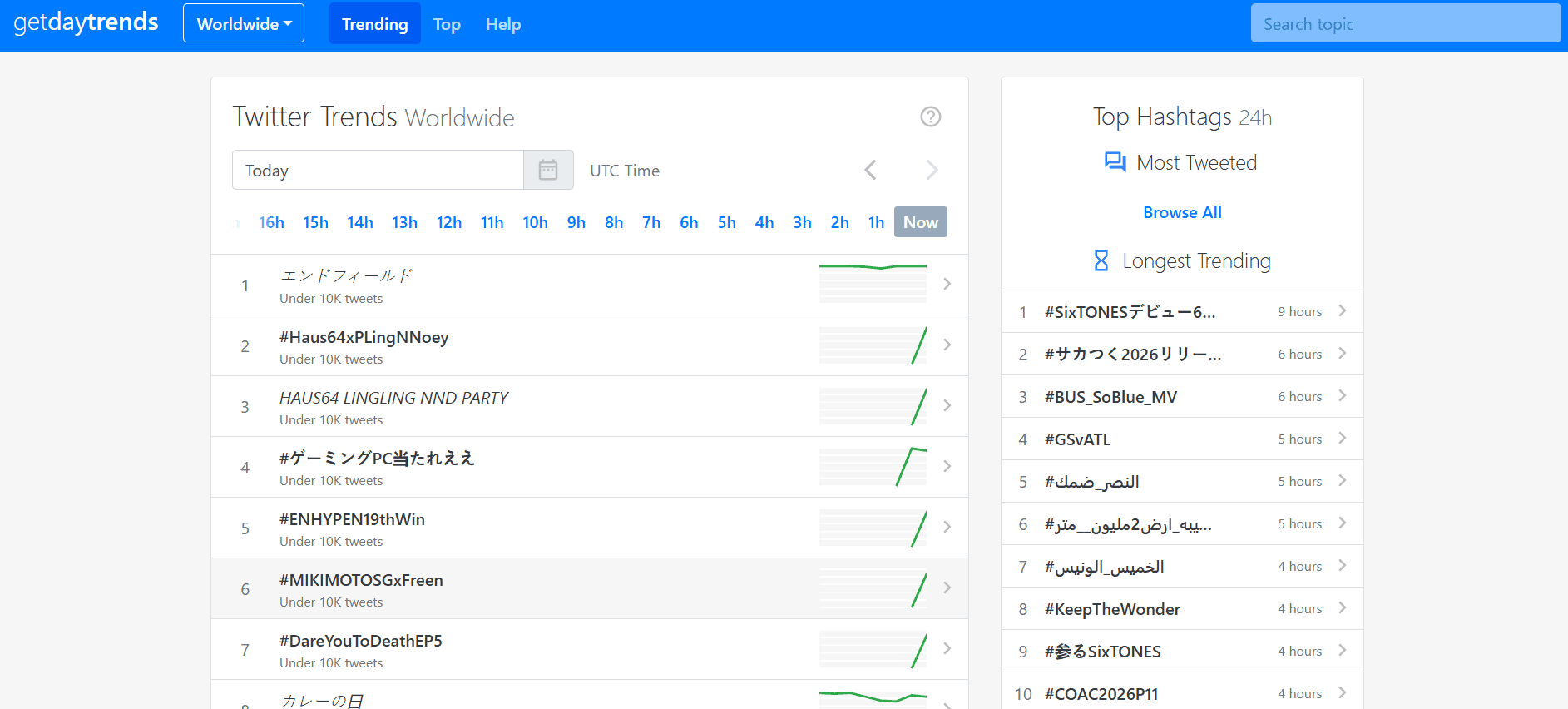Open the #Haus64xPLingNNoey trend link
Image resolution: width=1568 pixels, height=709 pixels.
click(x=364, y=337)
